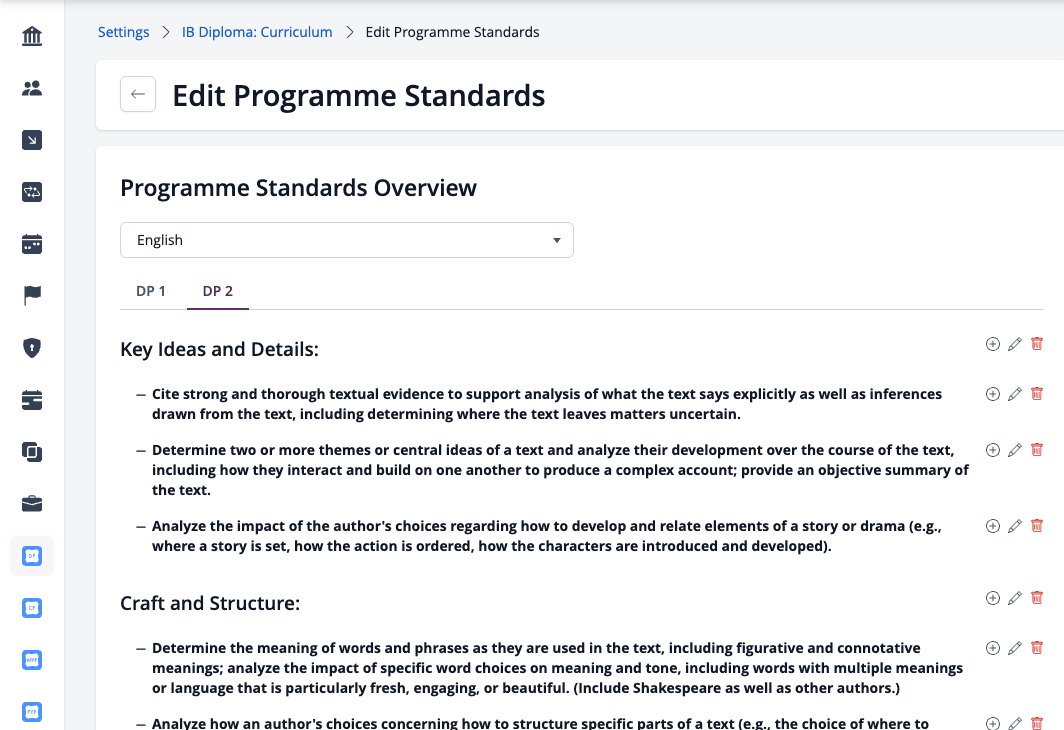Open the English subject dropdown
The width and height of the screenshot is (1064, 730).
pyautogui.click(x=347, y=240)
